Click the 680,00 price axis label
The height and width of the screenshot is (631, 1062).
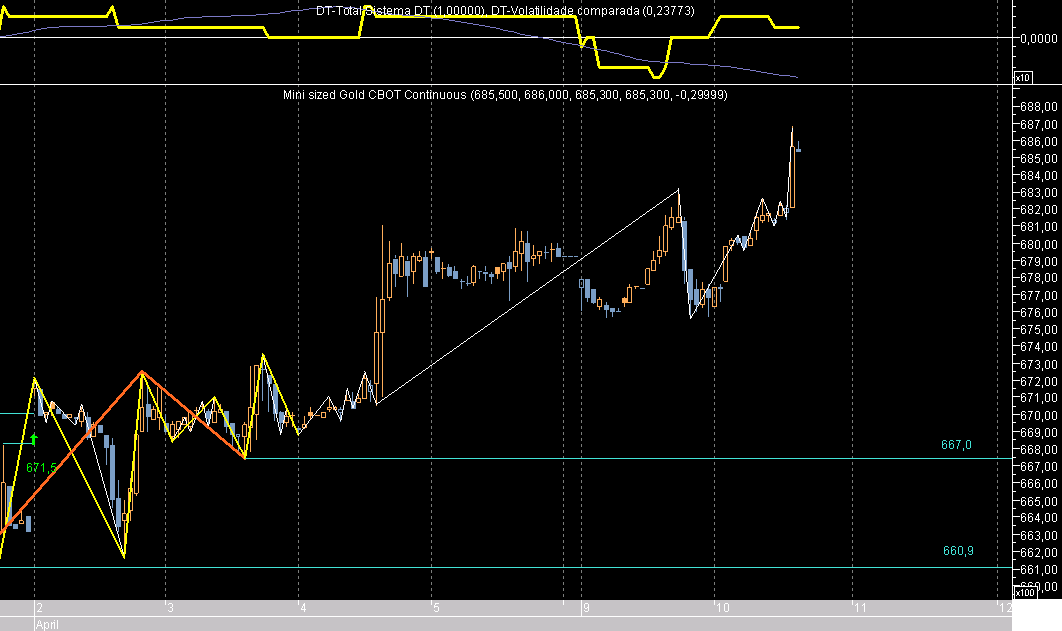pyautogui.click(x=1039, y=244)
